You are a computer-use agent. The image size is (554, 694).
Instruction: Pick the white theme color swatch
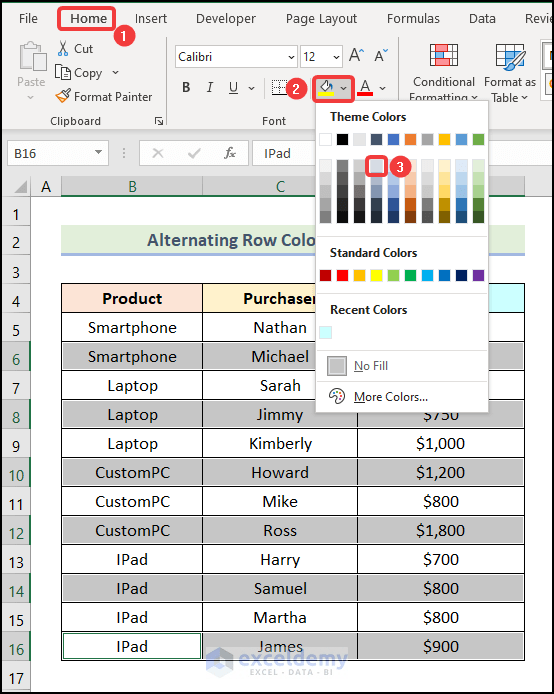[325, 140]
